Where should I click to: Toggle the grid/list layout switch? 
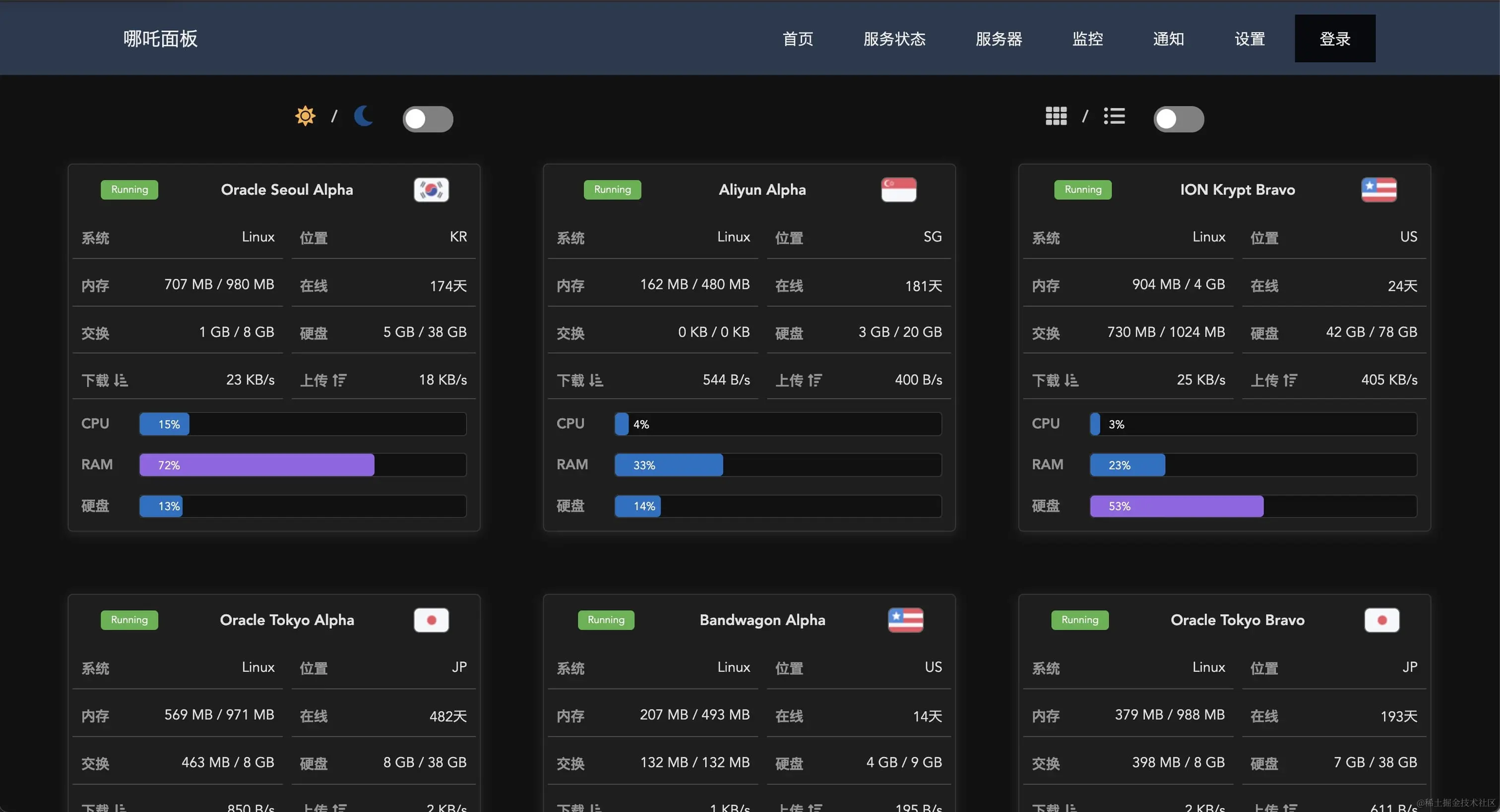[1179, 119]
